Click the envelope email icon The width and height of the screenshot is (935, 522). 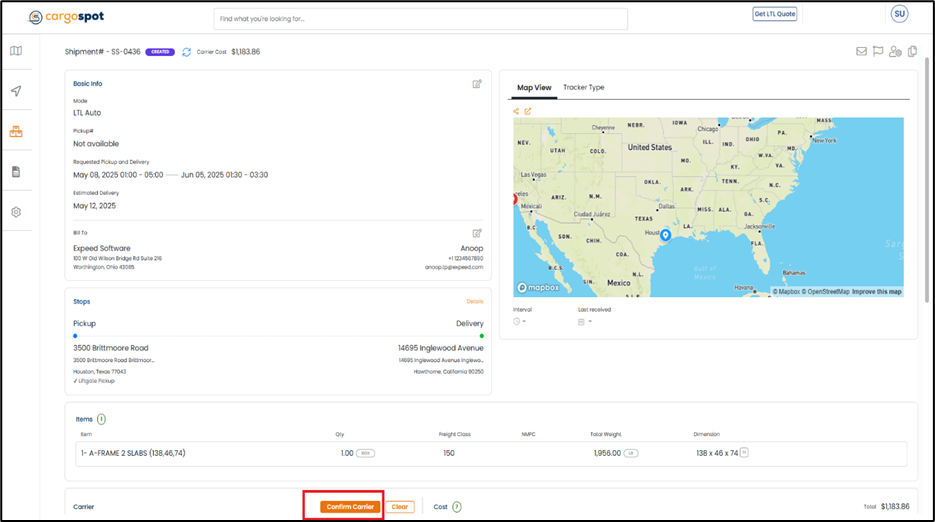861,52
